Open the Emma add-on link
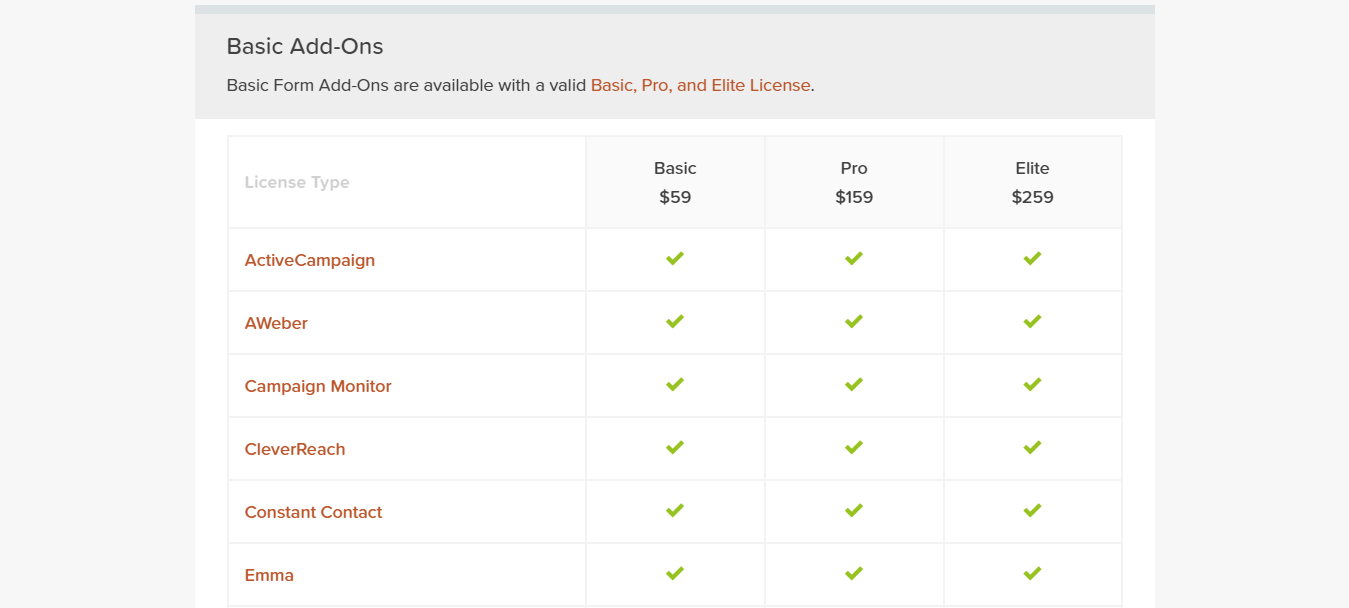Screen dimensions: 1349x608 (270, 575)
